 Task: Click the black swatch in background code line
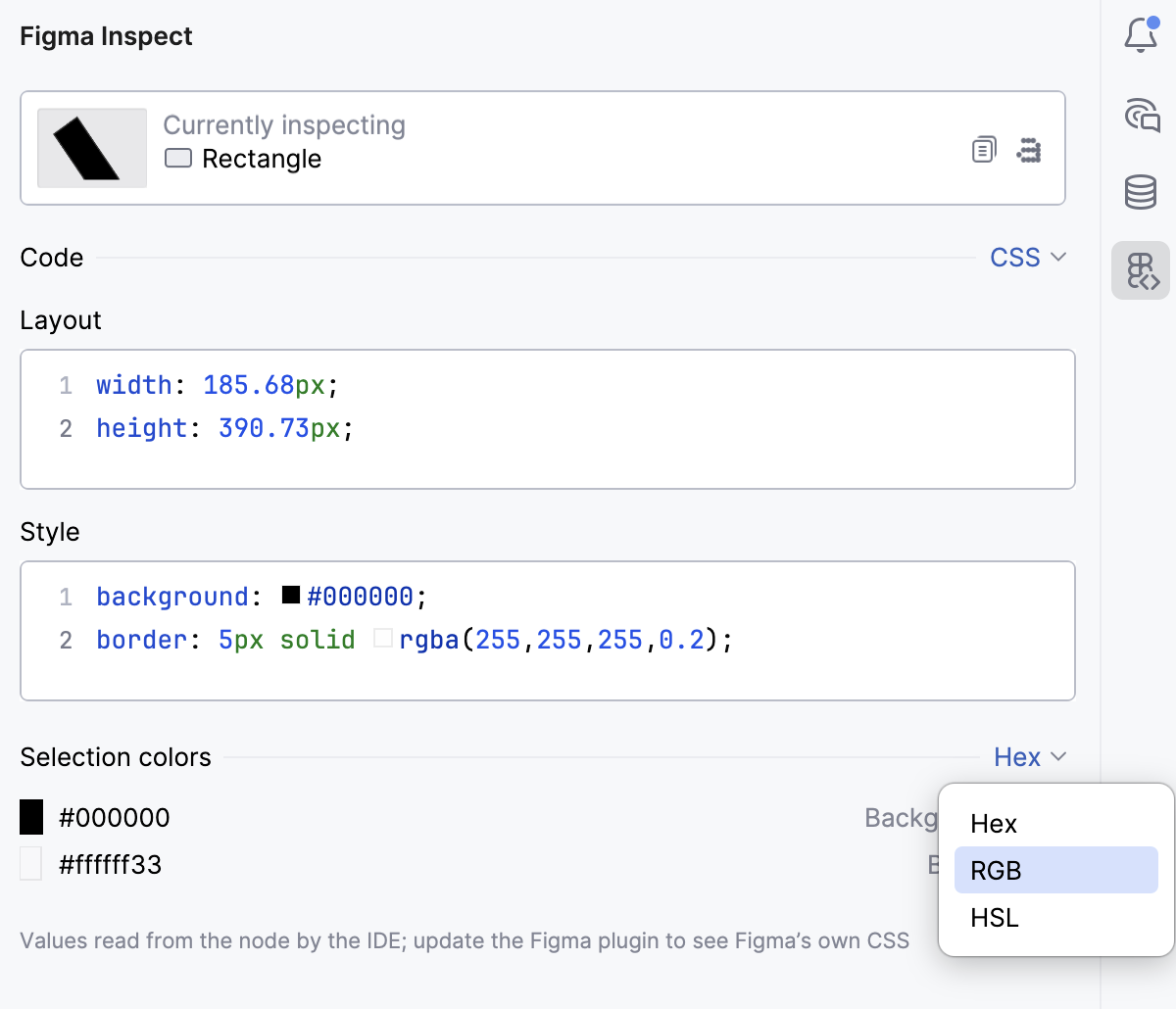coord(291,595)
